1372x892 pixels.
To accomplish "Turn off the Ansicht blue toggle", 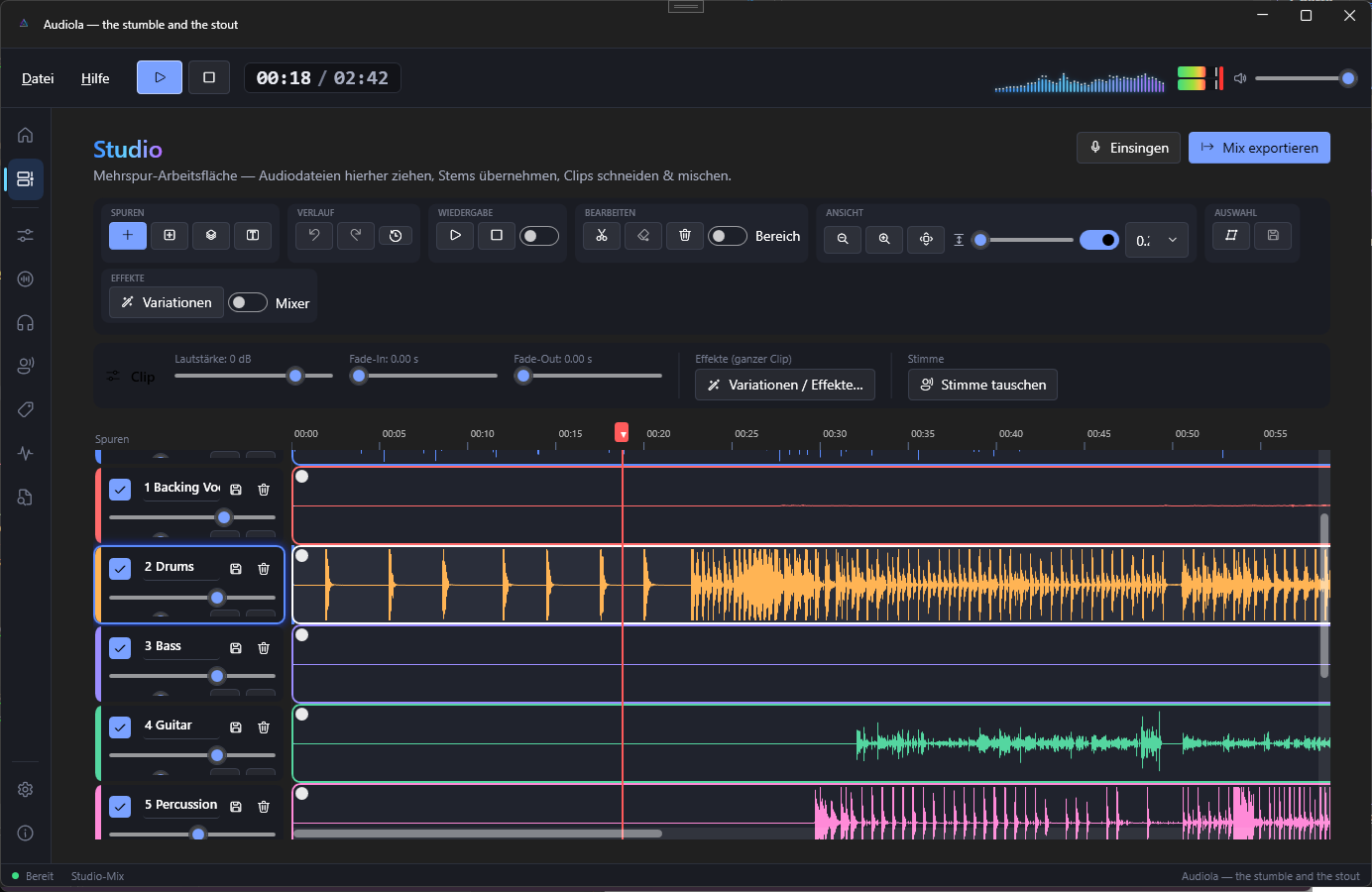I will (x=1099, y=240).
